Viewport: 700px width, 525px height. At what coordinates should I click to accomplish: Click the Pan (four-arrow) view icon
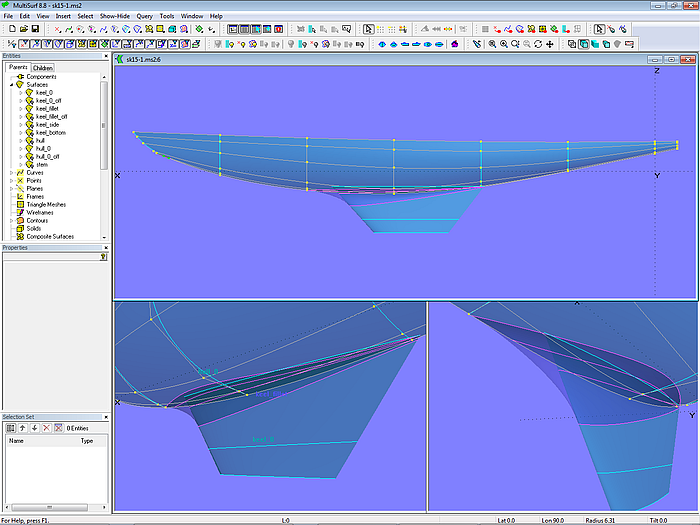[550, 44]
